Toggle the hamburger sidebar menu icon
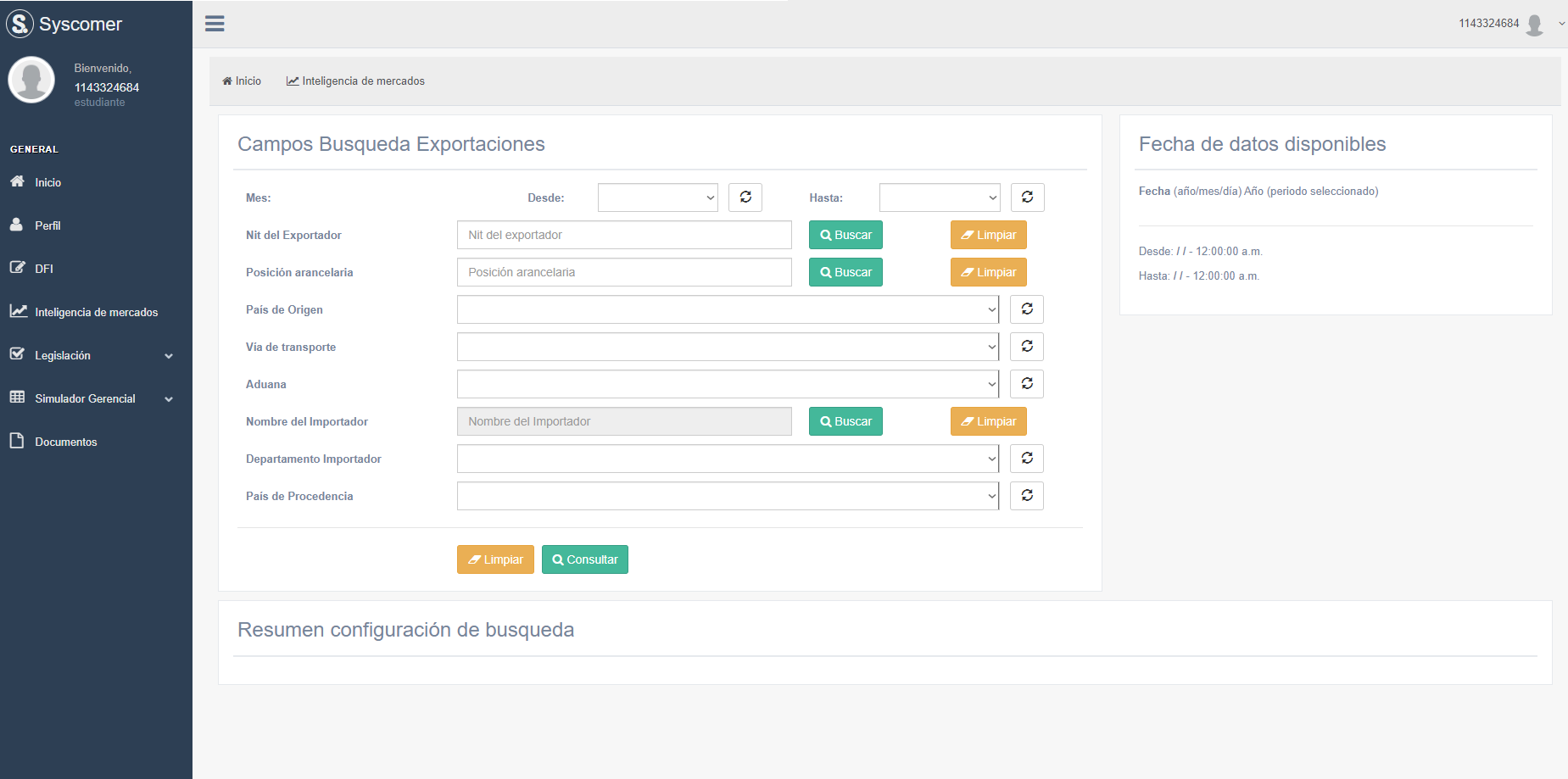This screenshot has width=1568, height=779. tap(215, 24)
